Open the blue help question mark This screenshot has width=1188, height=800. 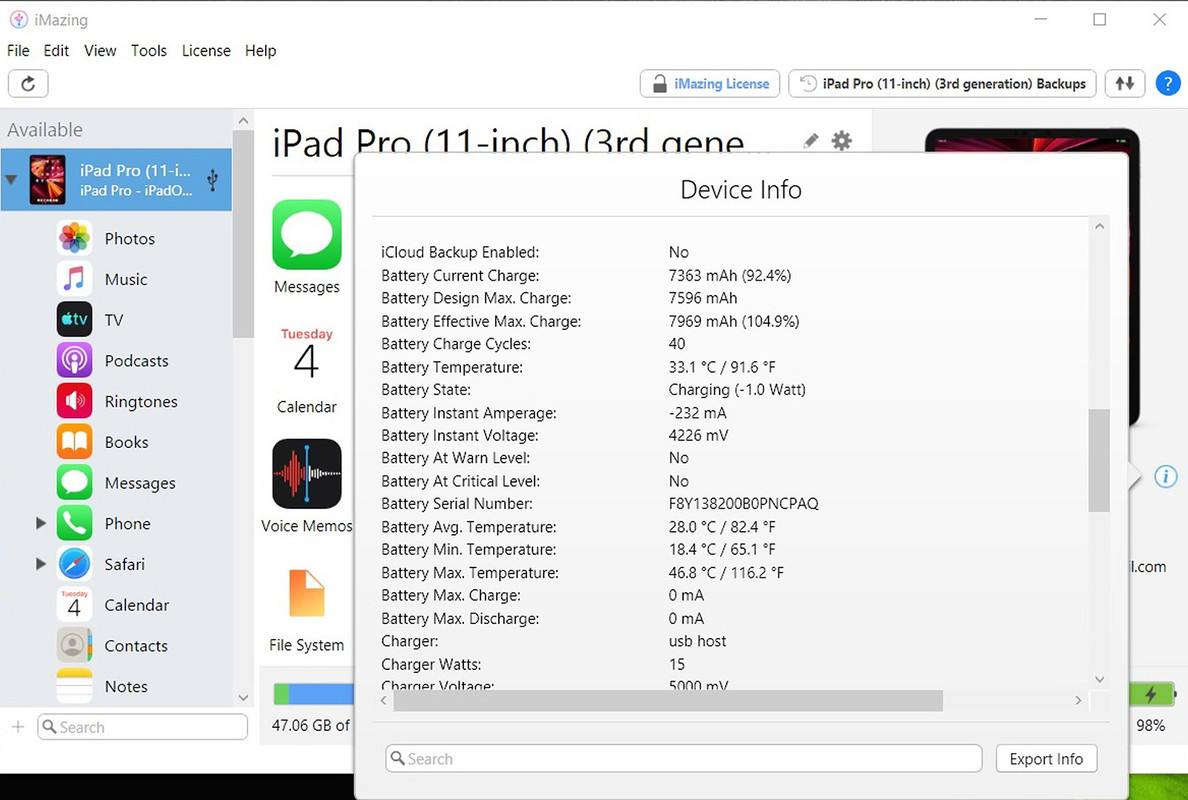tap(1168, 83)
